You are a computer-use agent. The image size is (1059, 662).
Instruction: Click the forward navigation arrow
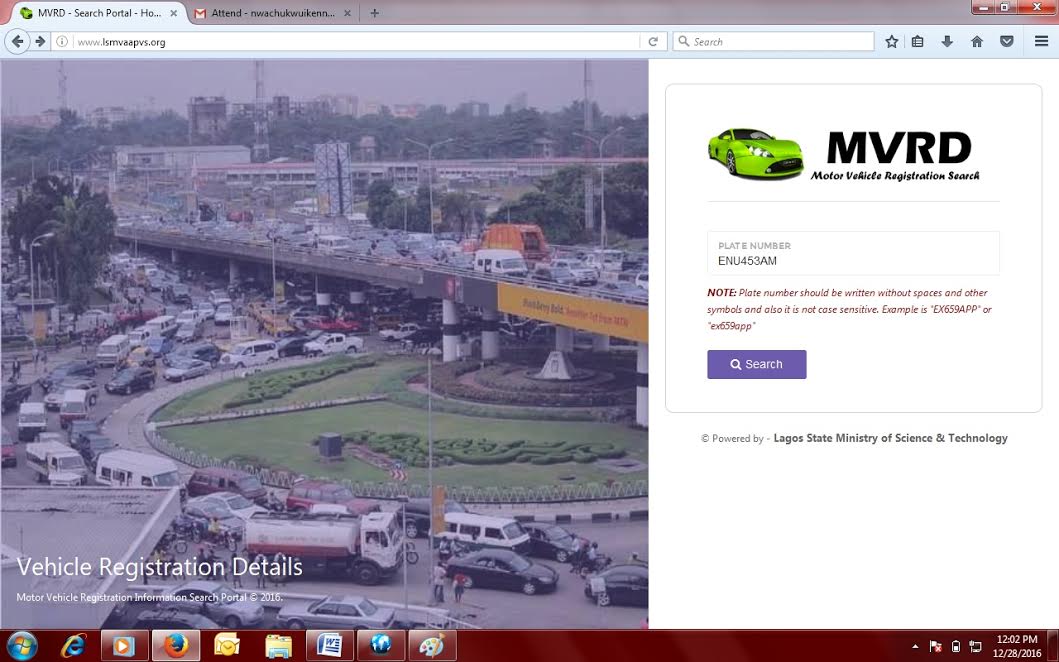[40, 41]
